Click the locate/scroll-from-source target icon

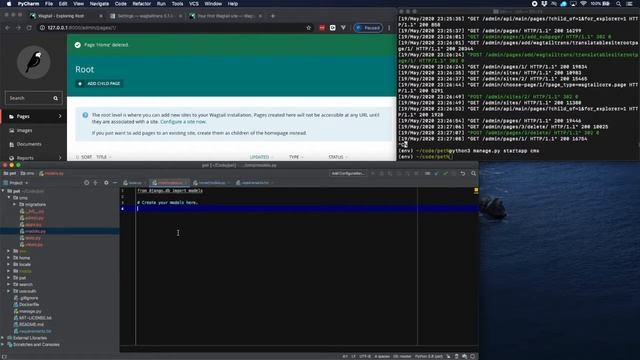(x=87, y=183)
